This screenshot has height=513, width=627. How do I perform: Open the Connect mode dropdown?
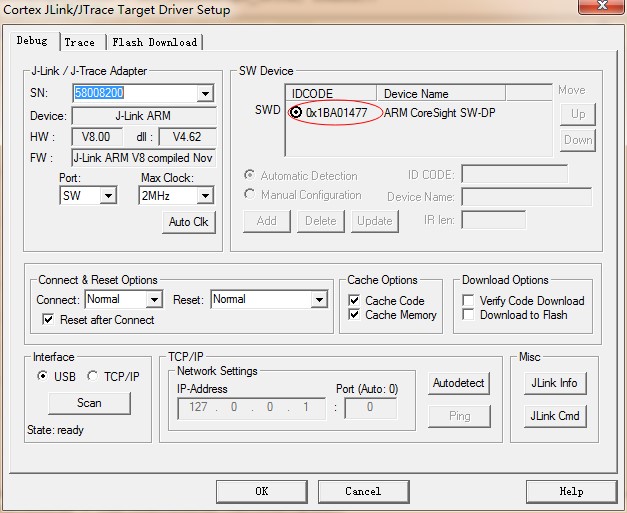pyautogui.click(x=154, y=299)
